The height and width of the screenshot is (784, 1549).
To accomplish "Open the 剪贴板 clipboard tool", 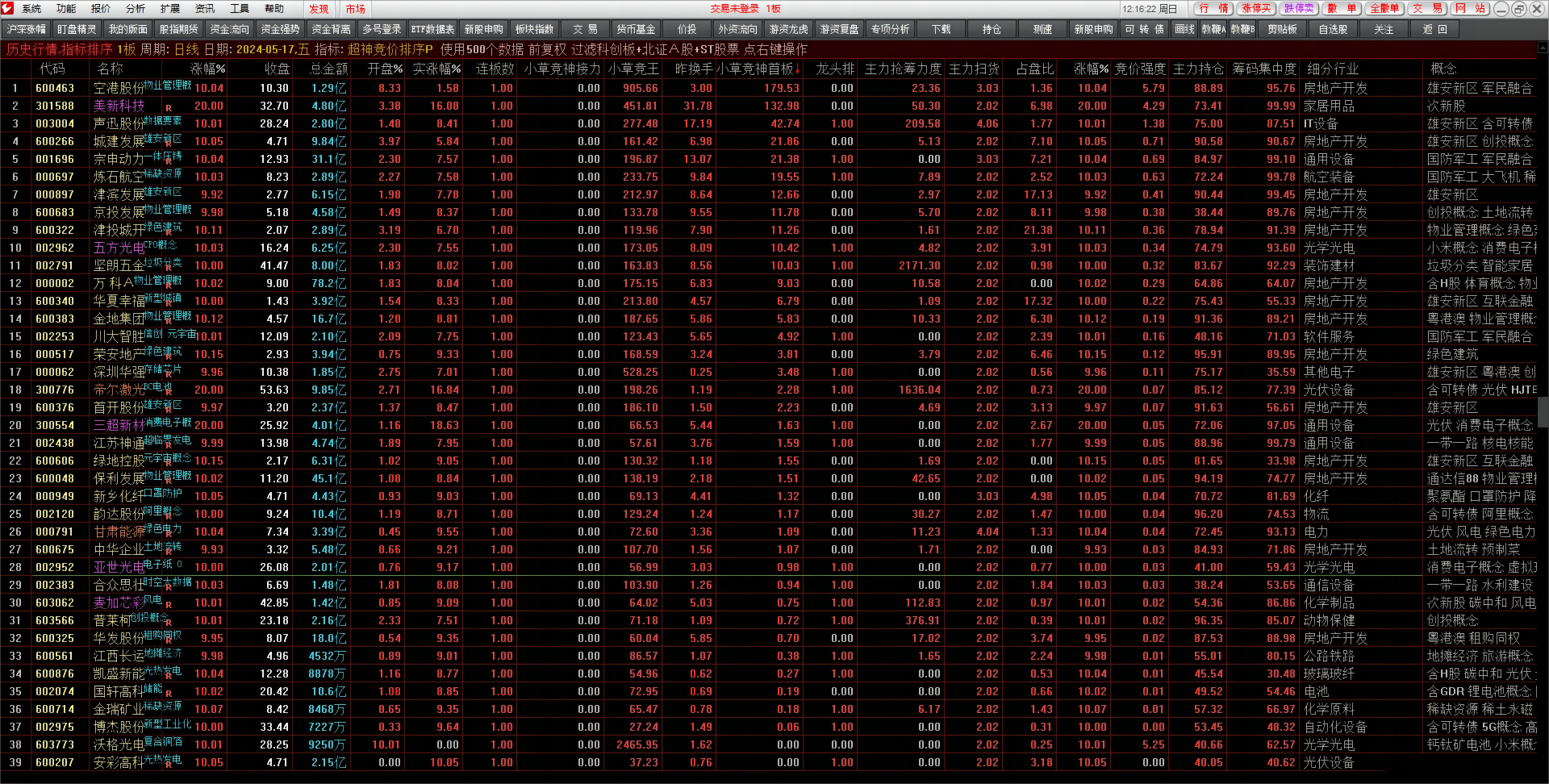I will (x=1282, y=29).
